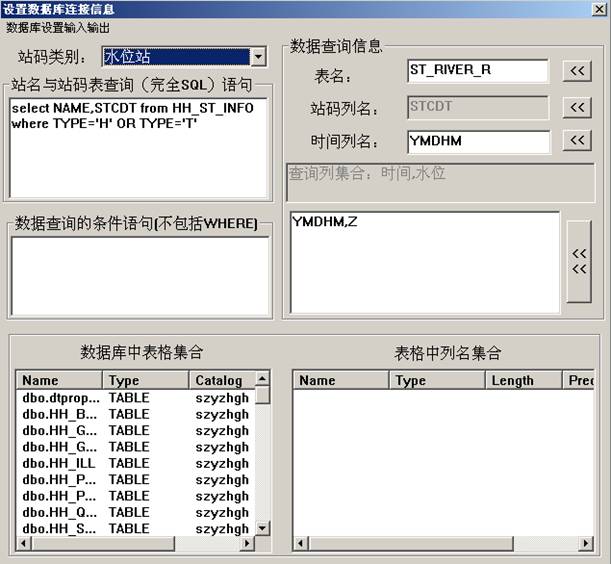
Task: Close the 设置数据库连接信息 dialog
Action: click(598, 8)
